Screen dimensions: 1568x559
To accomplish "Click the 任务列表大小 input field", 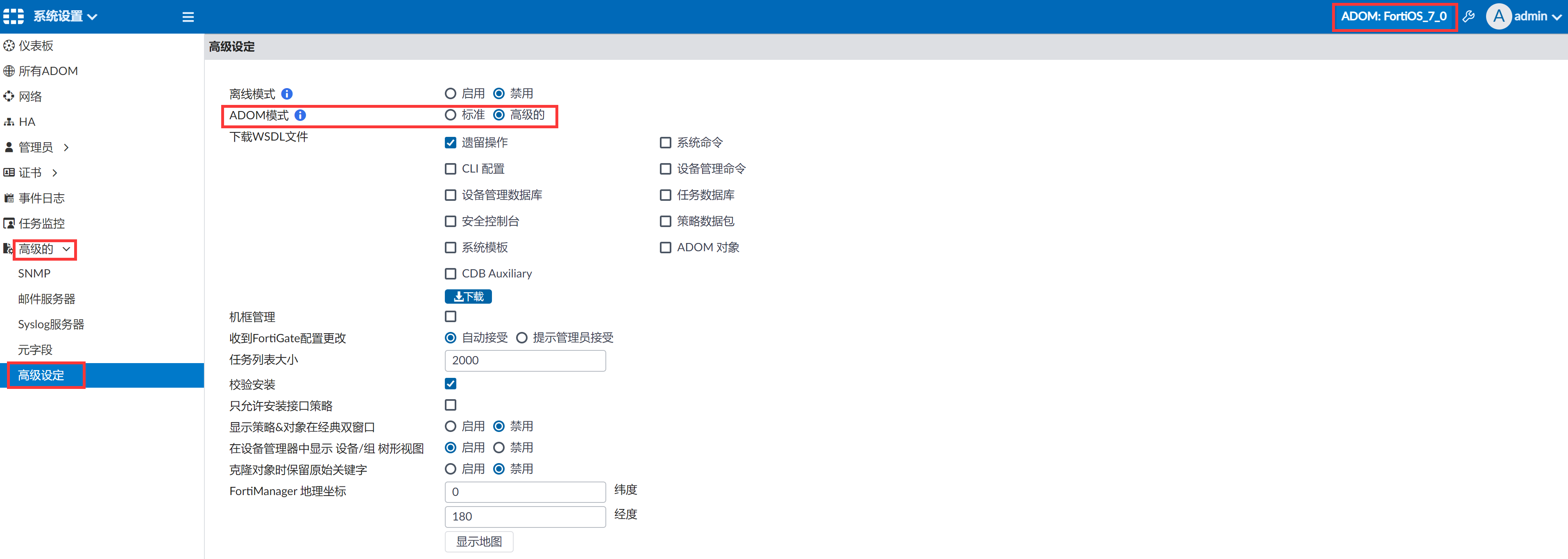I will coord(525,361).
